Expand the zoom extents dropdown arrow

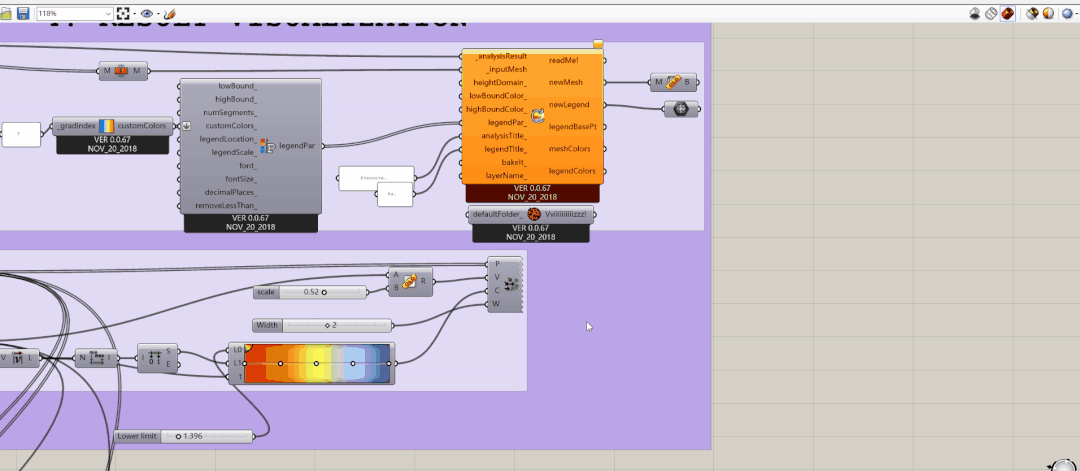[134, 13]
